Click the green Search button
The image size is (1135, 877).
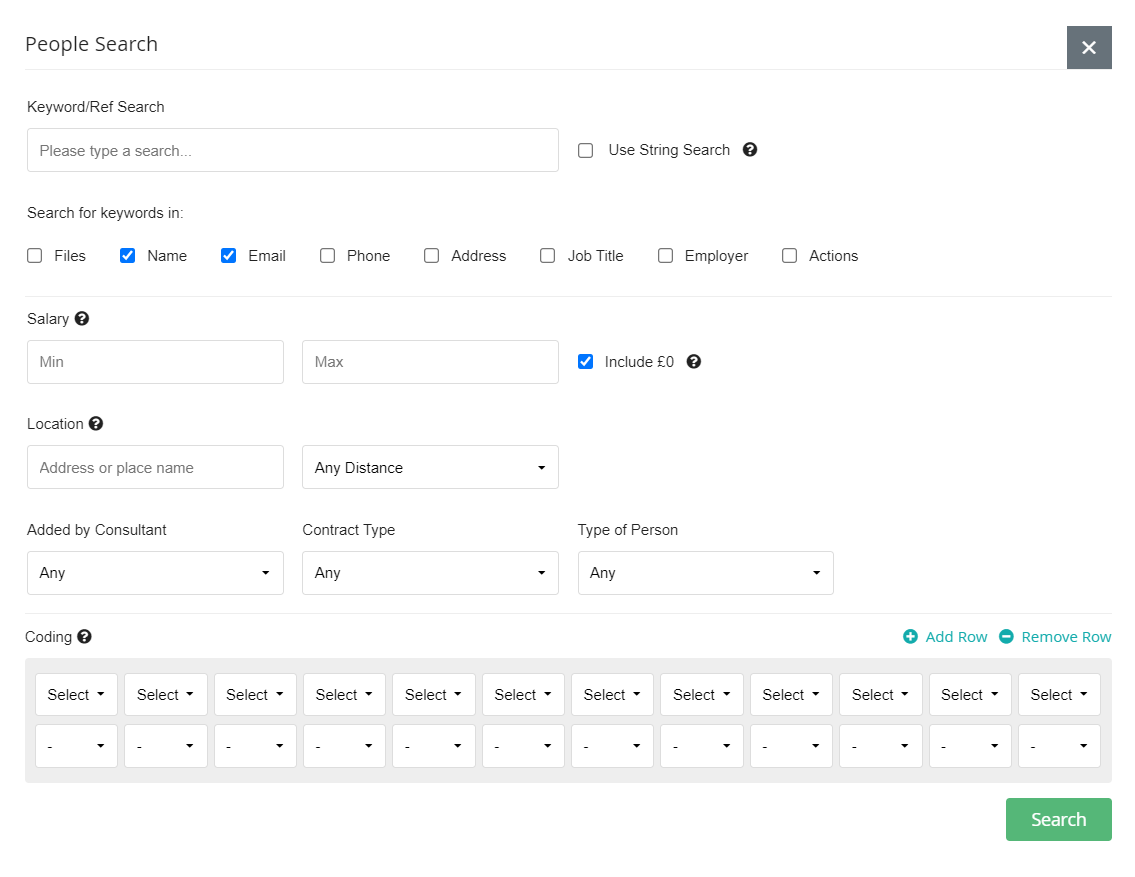tap(1058, 820)
